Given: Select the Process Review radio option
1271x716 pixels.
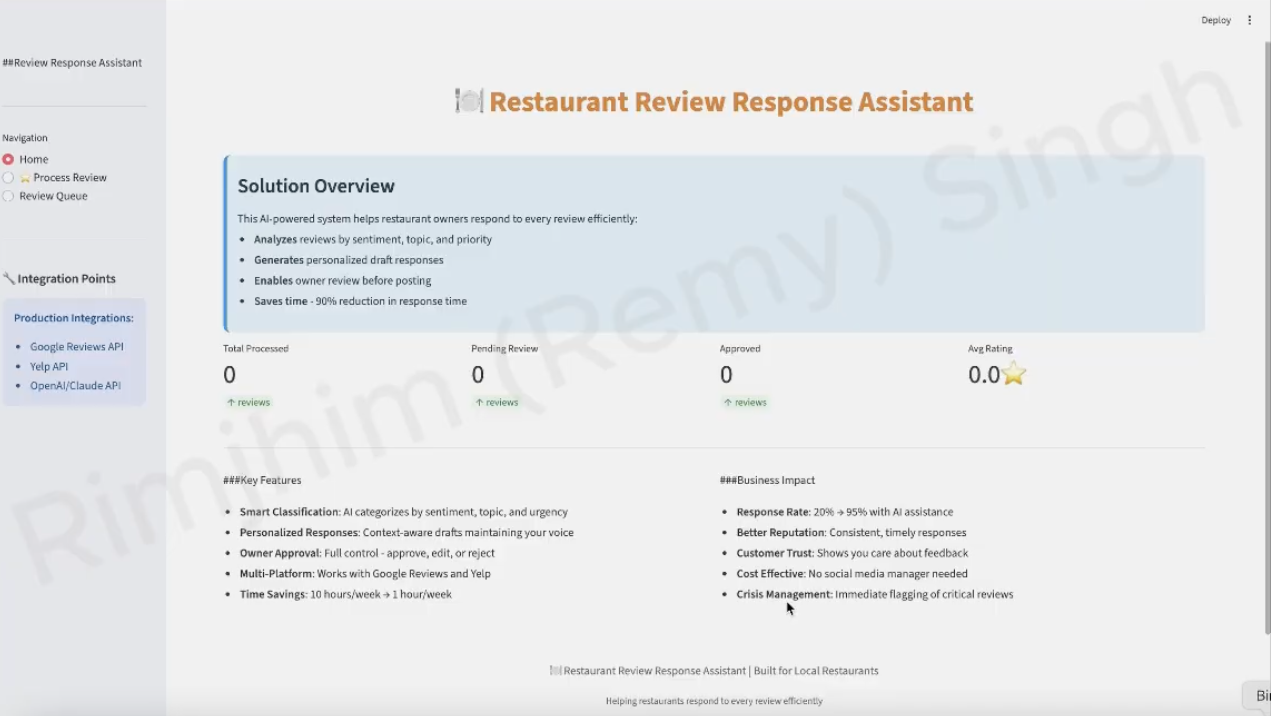Looking at the screenshot, I should 8,178.
